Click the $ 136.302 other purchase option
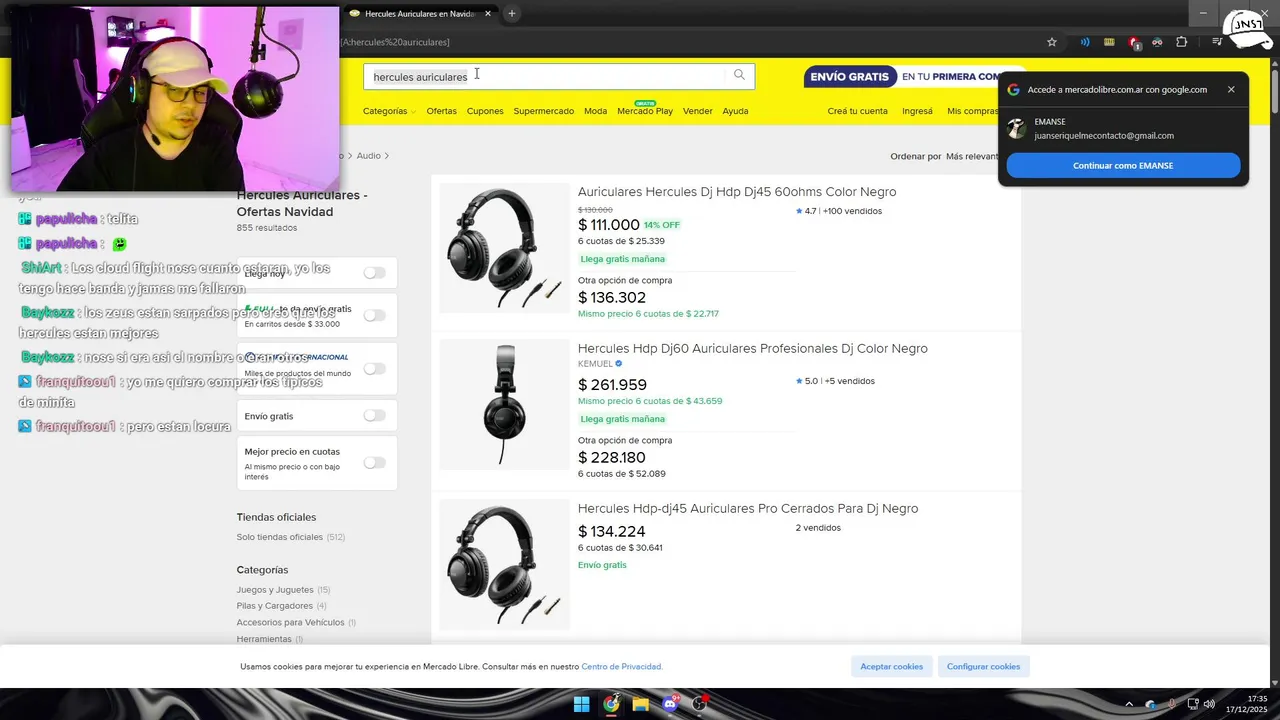This screenshot has height=720, width=1280. pos(612,297)
